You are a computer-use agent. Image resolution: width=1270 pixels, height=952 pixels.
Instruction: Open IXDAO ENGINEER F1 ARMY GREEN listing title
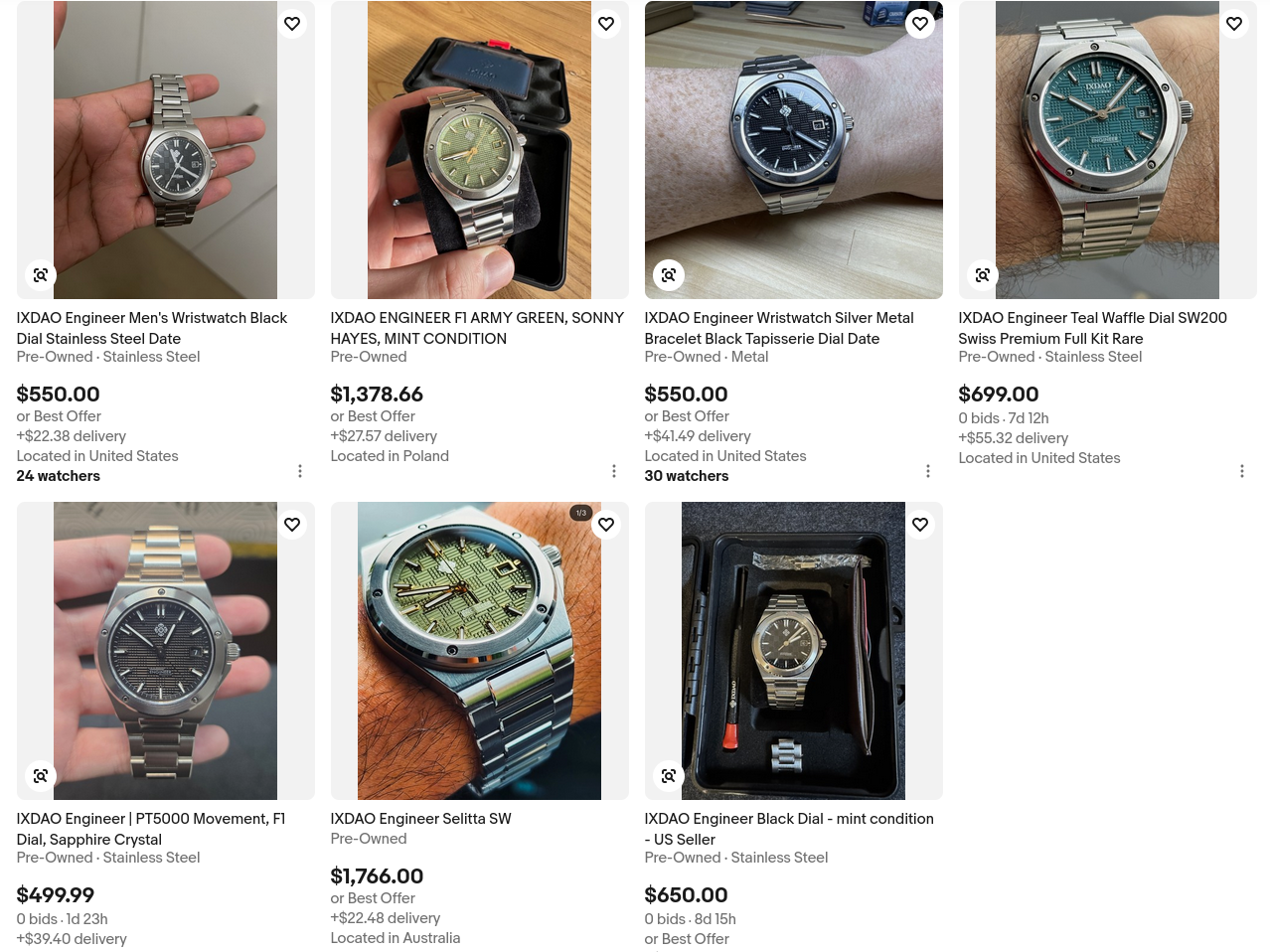pyautogui.click(x=477, y=328)
